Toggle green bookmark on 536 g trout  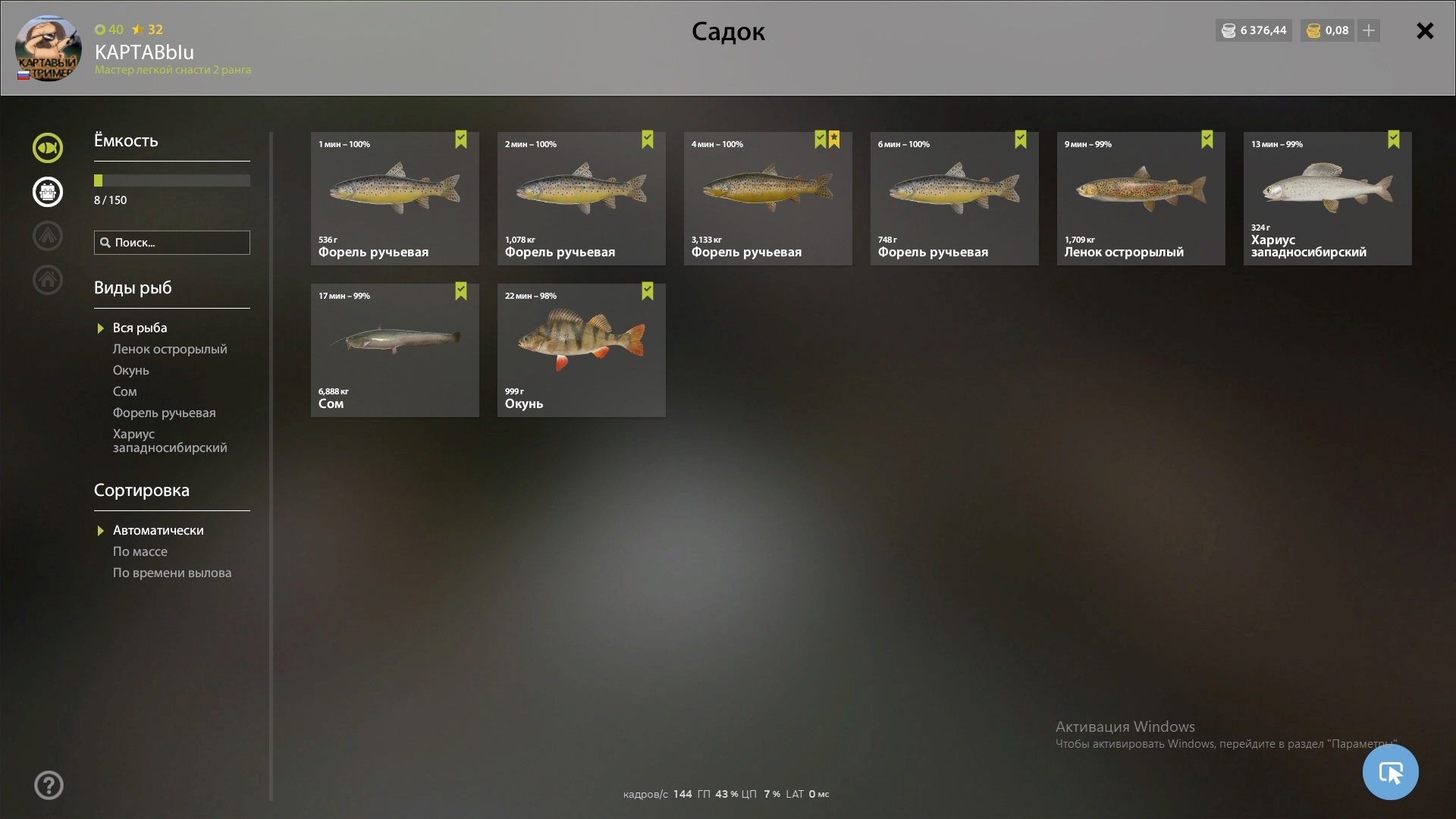[x=461, y=140]
